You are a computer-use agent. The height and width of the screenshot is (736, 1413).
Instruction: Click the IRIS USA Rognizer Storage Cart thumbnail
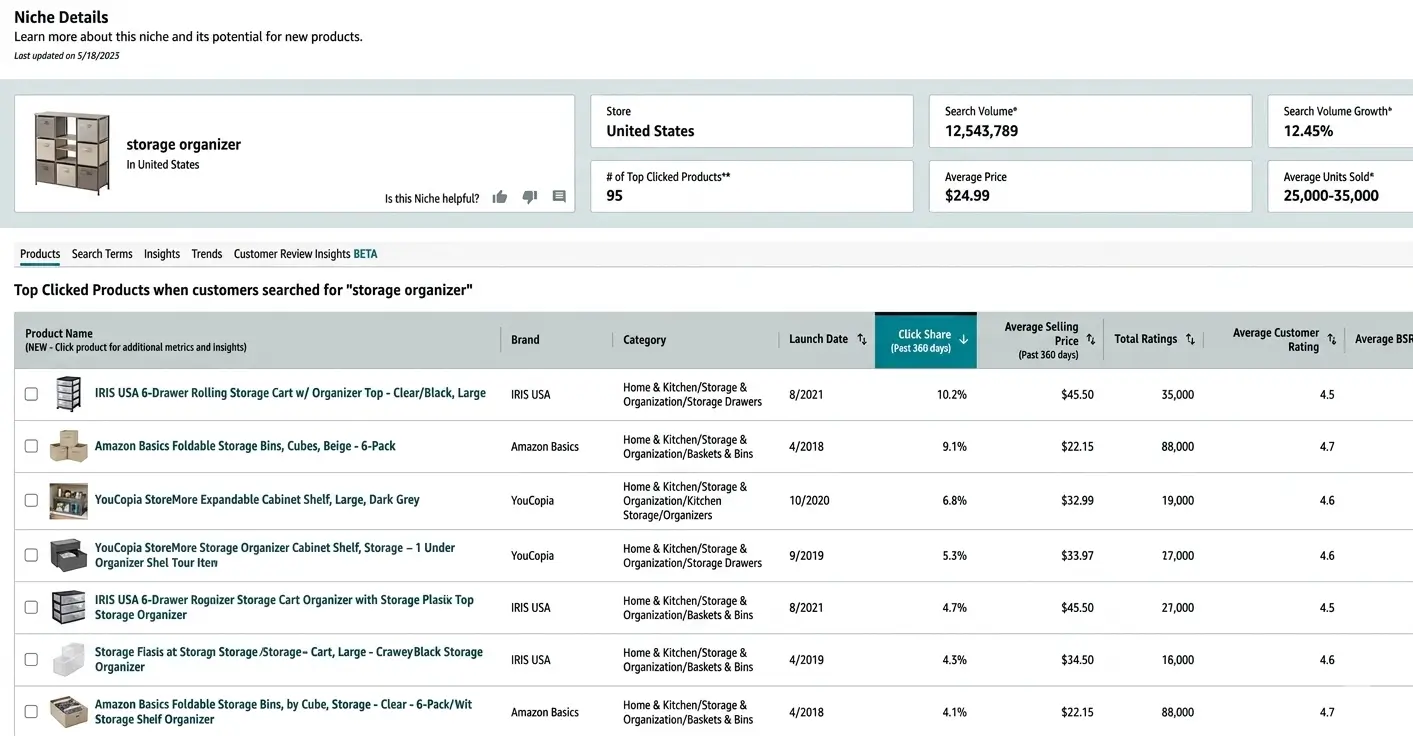click(68, 607)
